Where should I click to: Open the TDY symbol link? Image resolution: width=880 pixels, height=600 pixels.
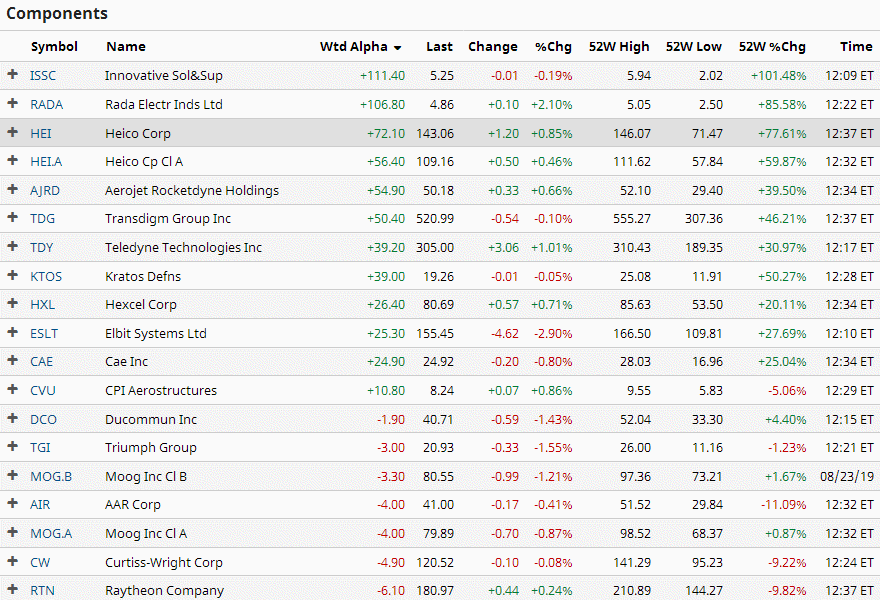(x=42, y=248)
